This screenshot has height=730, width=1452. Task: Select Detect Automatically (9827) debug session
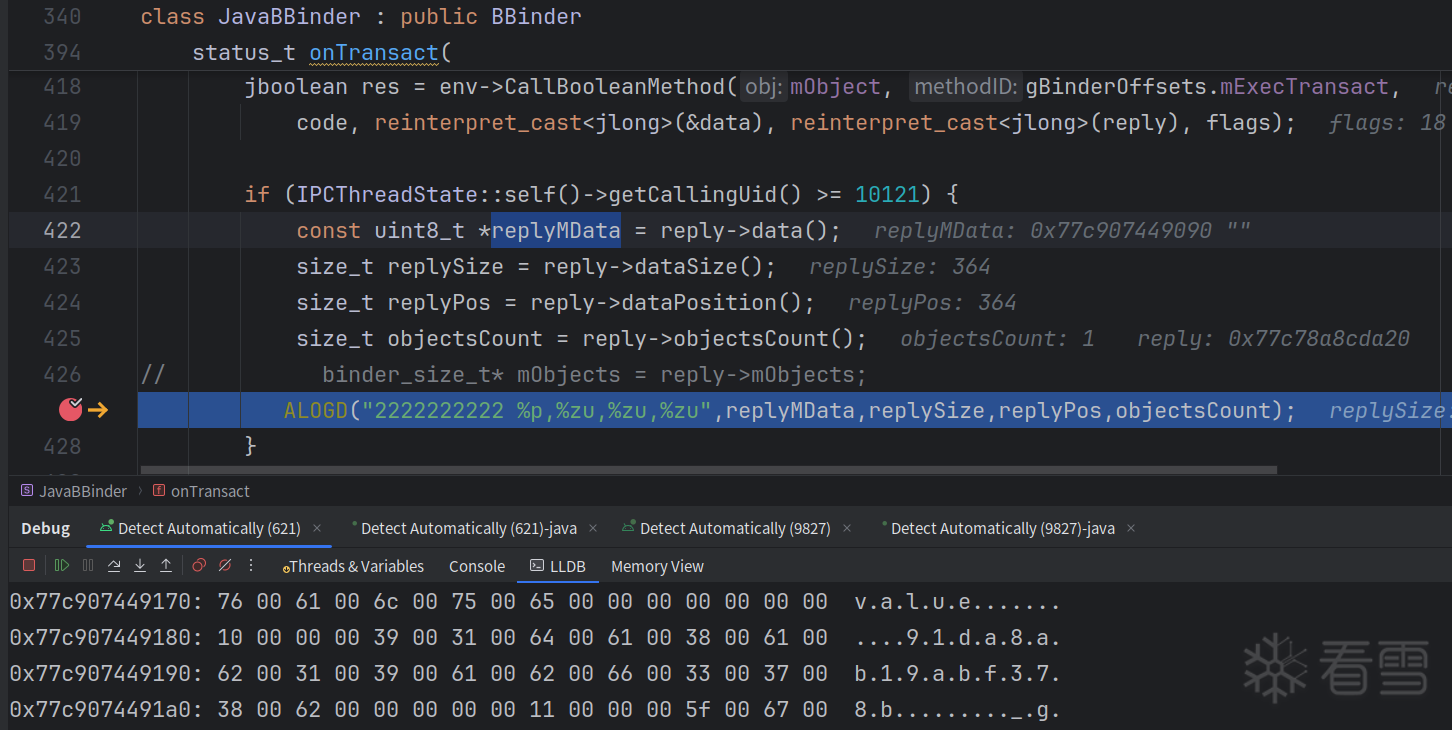pos(735,528)
